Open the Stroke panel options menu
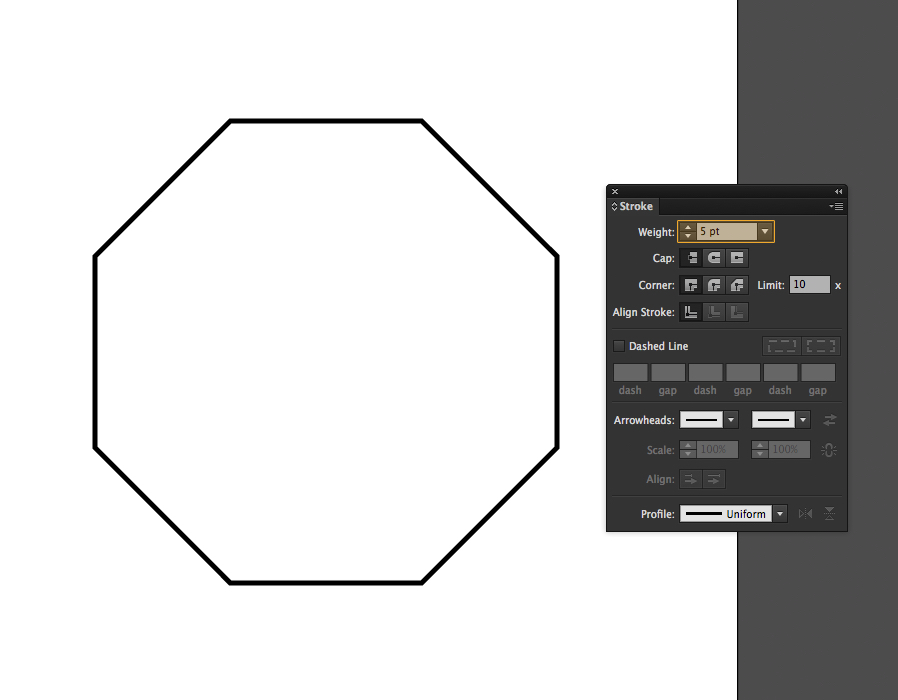This screenshot has height=700, width=898. click(836, 206)
